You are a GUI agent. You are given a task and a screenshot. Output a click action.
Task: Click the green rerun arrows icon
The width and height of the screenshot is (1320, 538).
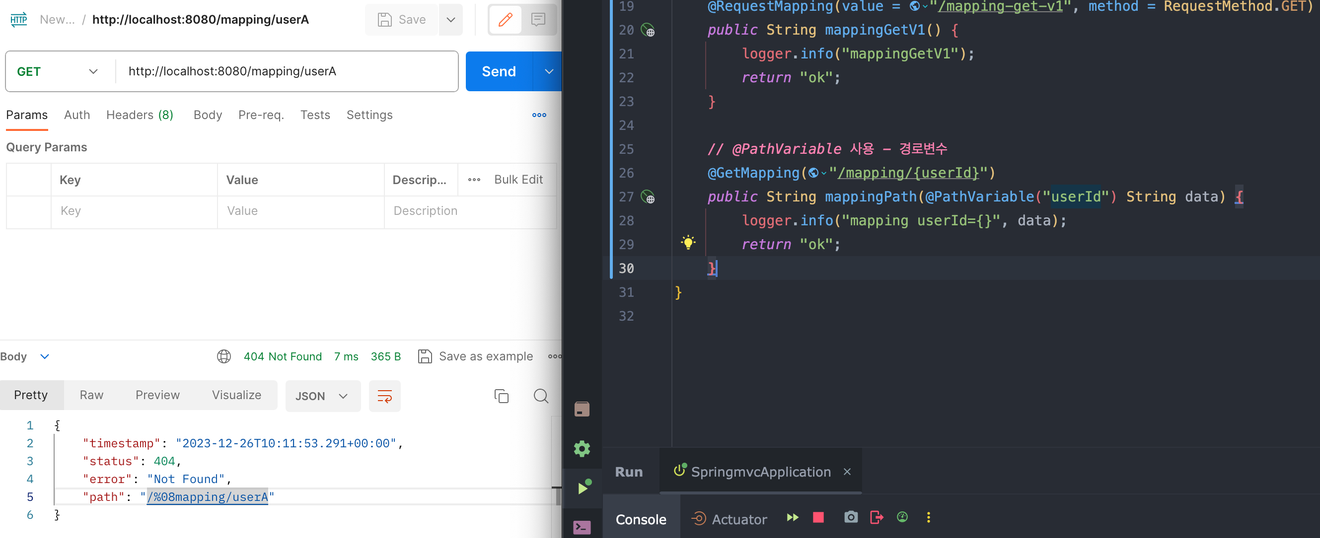(x=792, y=518)
